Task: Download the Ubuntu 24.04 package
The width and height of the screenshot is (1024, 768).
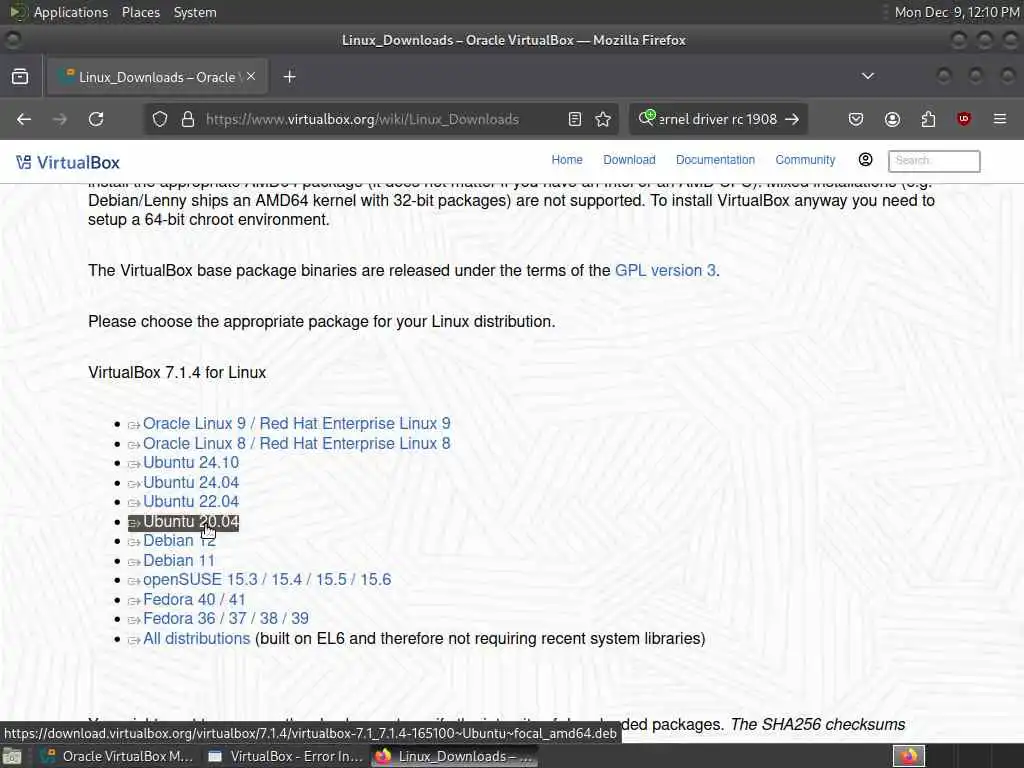Action: click(190, 483)
